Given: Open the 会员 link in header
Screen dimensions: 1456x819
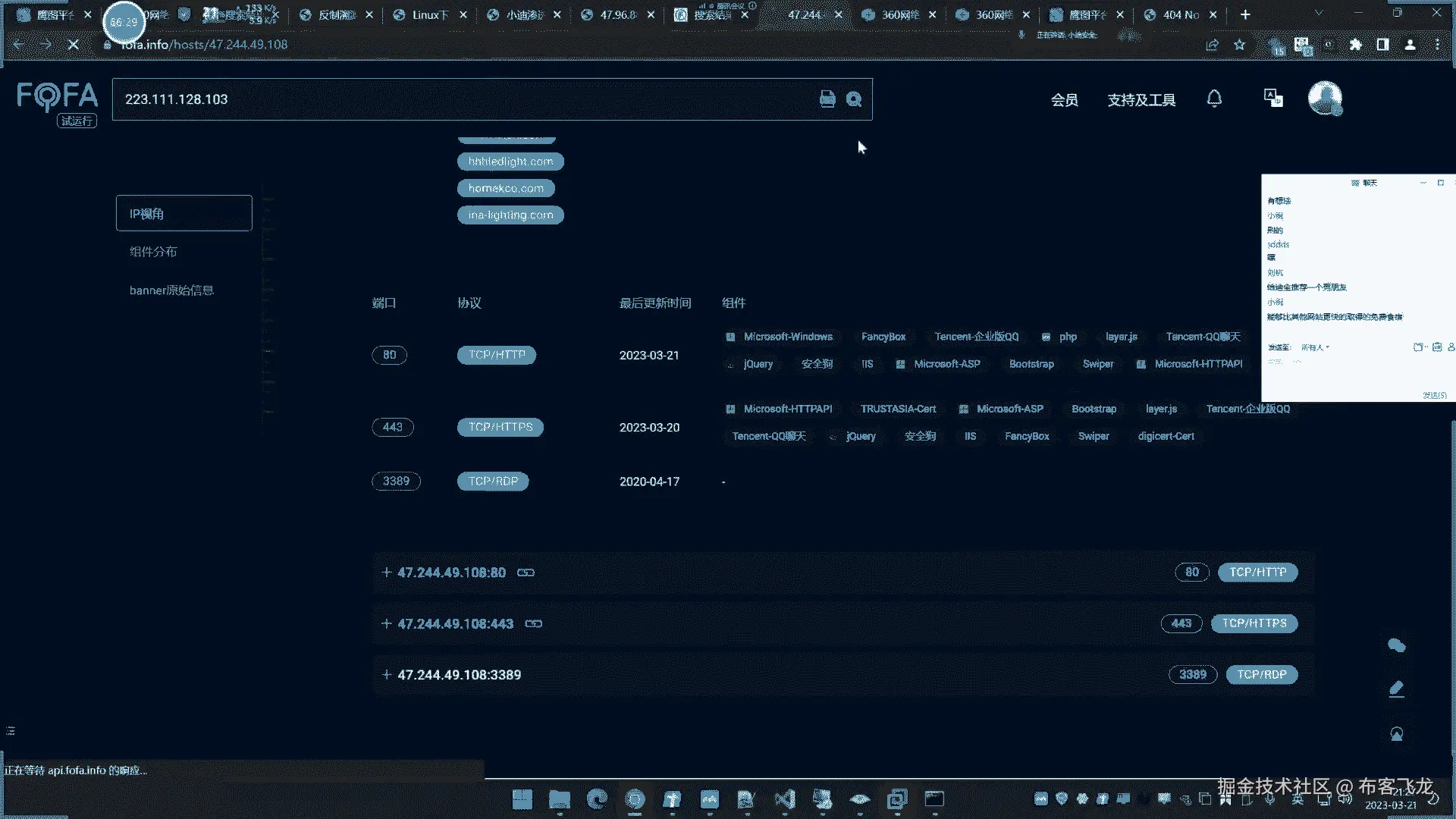Looking at the screenshot, I should 1064,100.
